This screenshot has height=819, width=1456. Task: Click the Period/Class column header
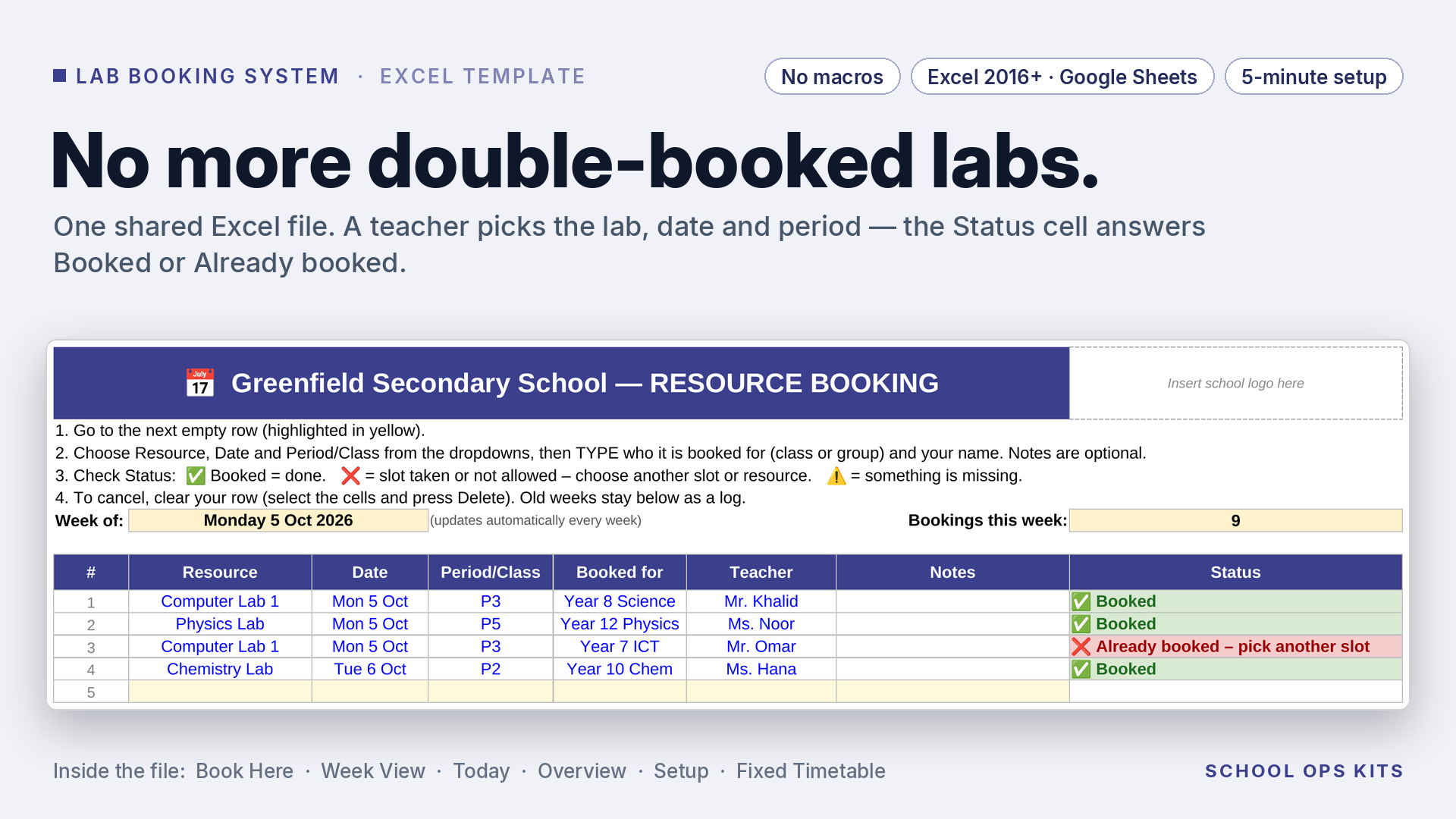[491, 573]
